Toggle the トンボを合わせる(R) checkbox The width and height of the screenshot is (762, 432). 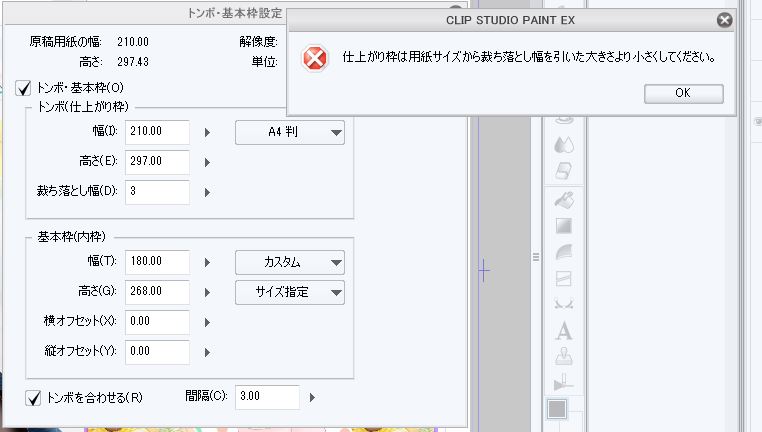pos(33,398)
